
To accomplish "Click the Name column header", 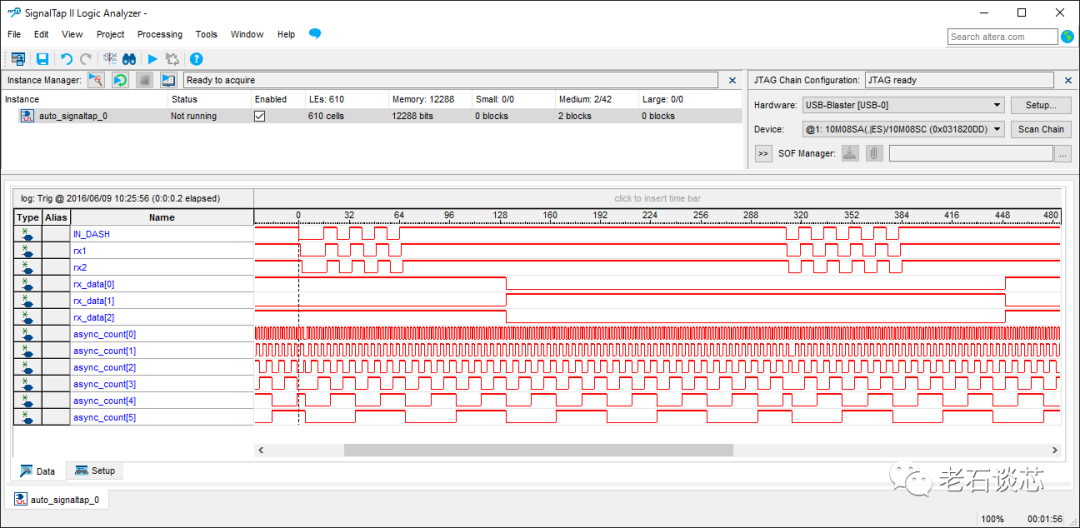I will tap(162, 218).
